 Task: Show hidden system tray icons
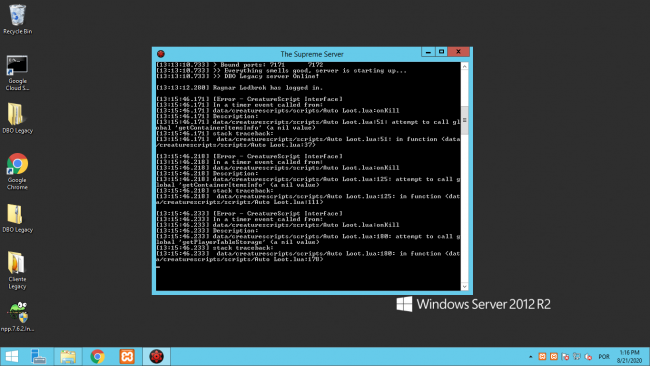pyautogui.click(x=531, y=356)
